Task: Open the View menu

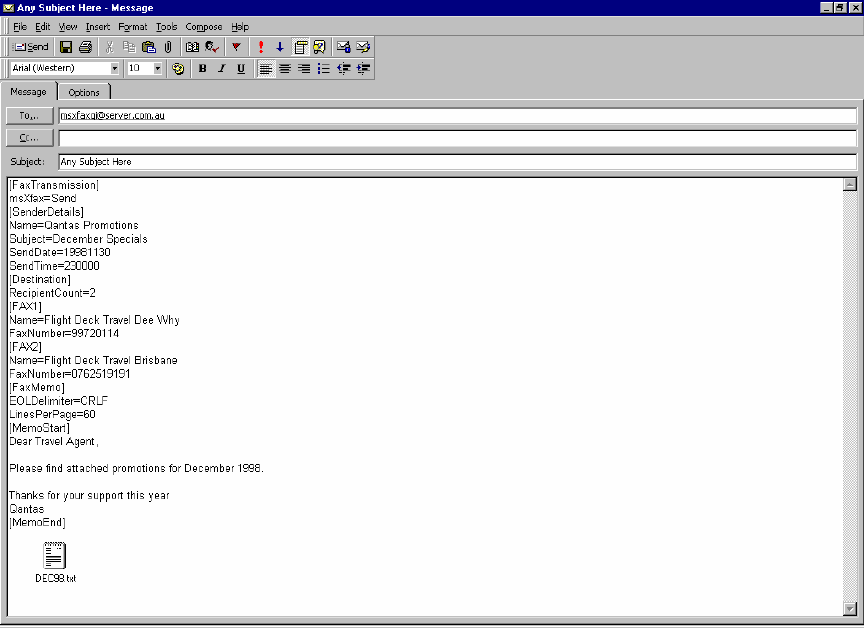Action: (68, 26)
